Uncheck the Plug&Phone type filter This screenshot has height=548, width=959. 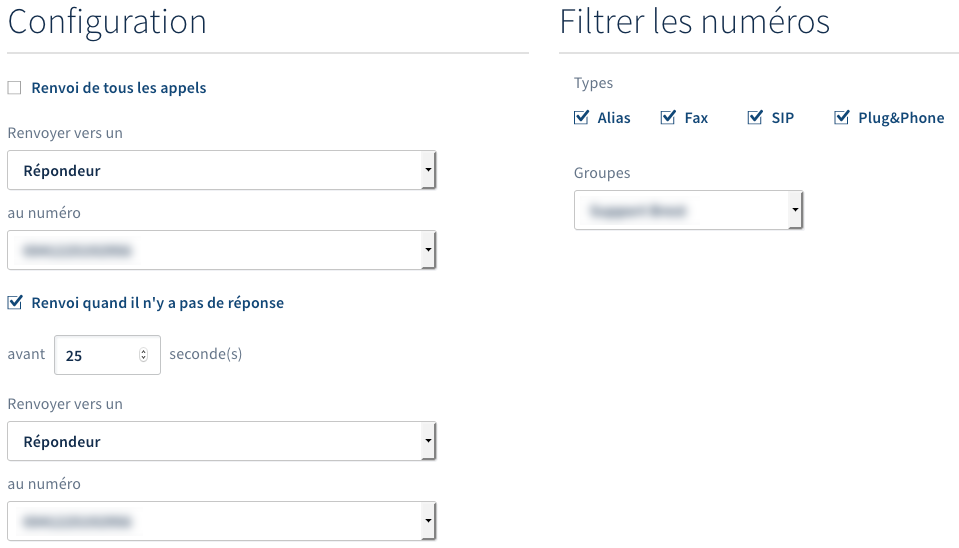point(841,117)
